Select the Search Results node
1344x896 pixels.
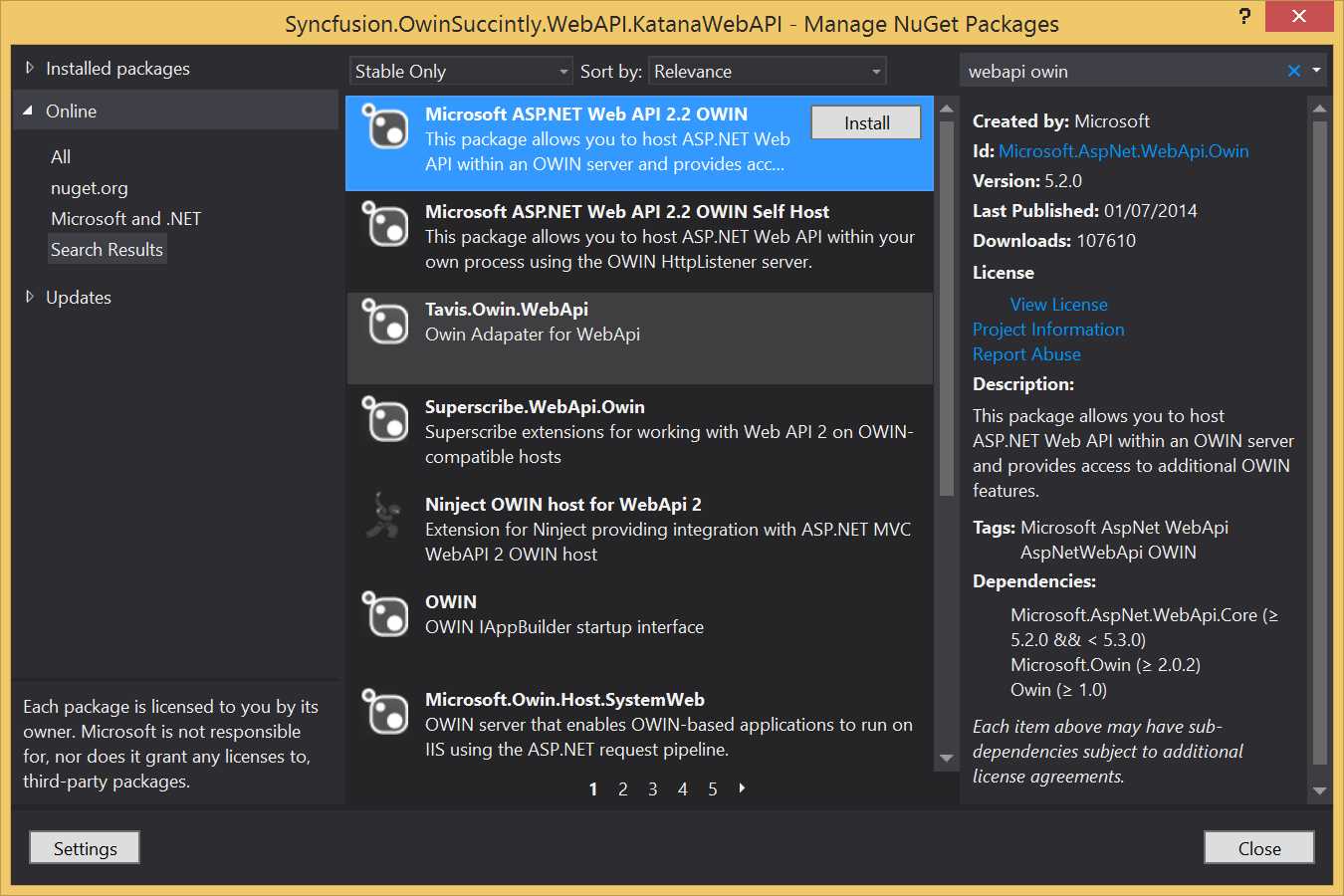click(x=107, y=249)
